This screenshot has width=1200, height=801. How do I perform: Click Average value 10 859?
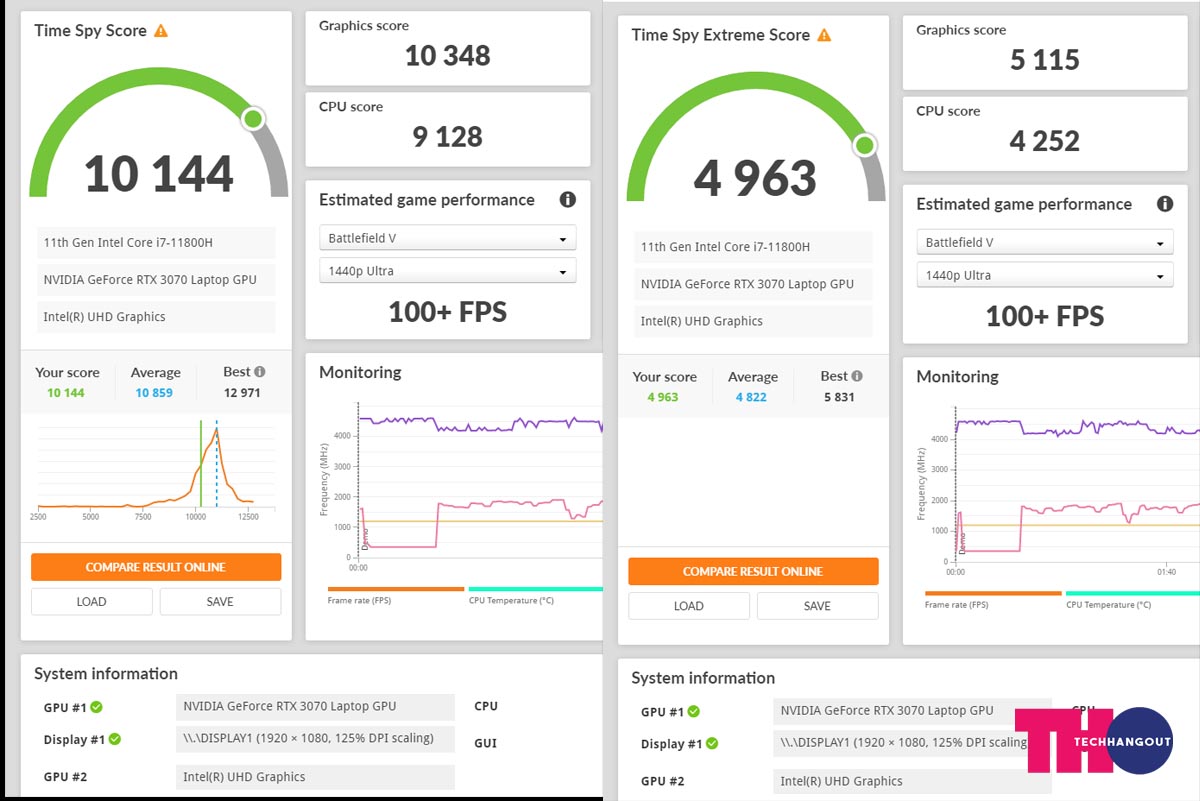pos(155,393)
